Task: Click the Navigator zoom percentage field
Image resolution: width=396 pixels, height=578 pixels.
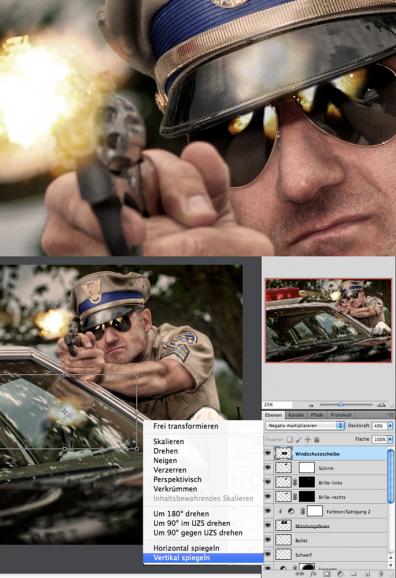Action: 278,405
